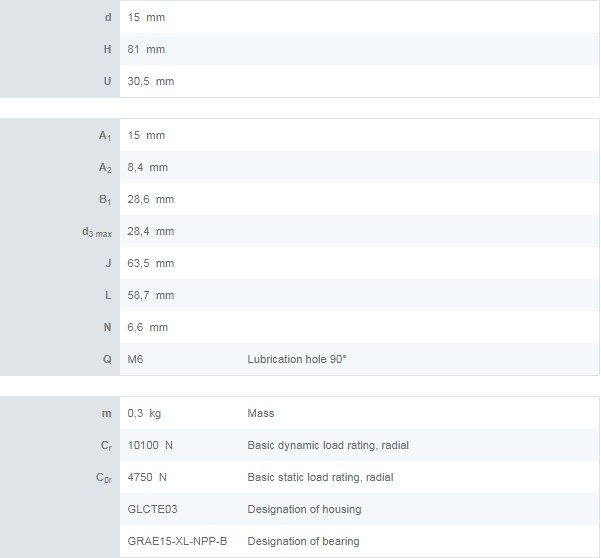Click the Lubrication hole 90° description
601x558 pixels.
296,359
